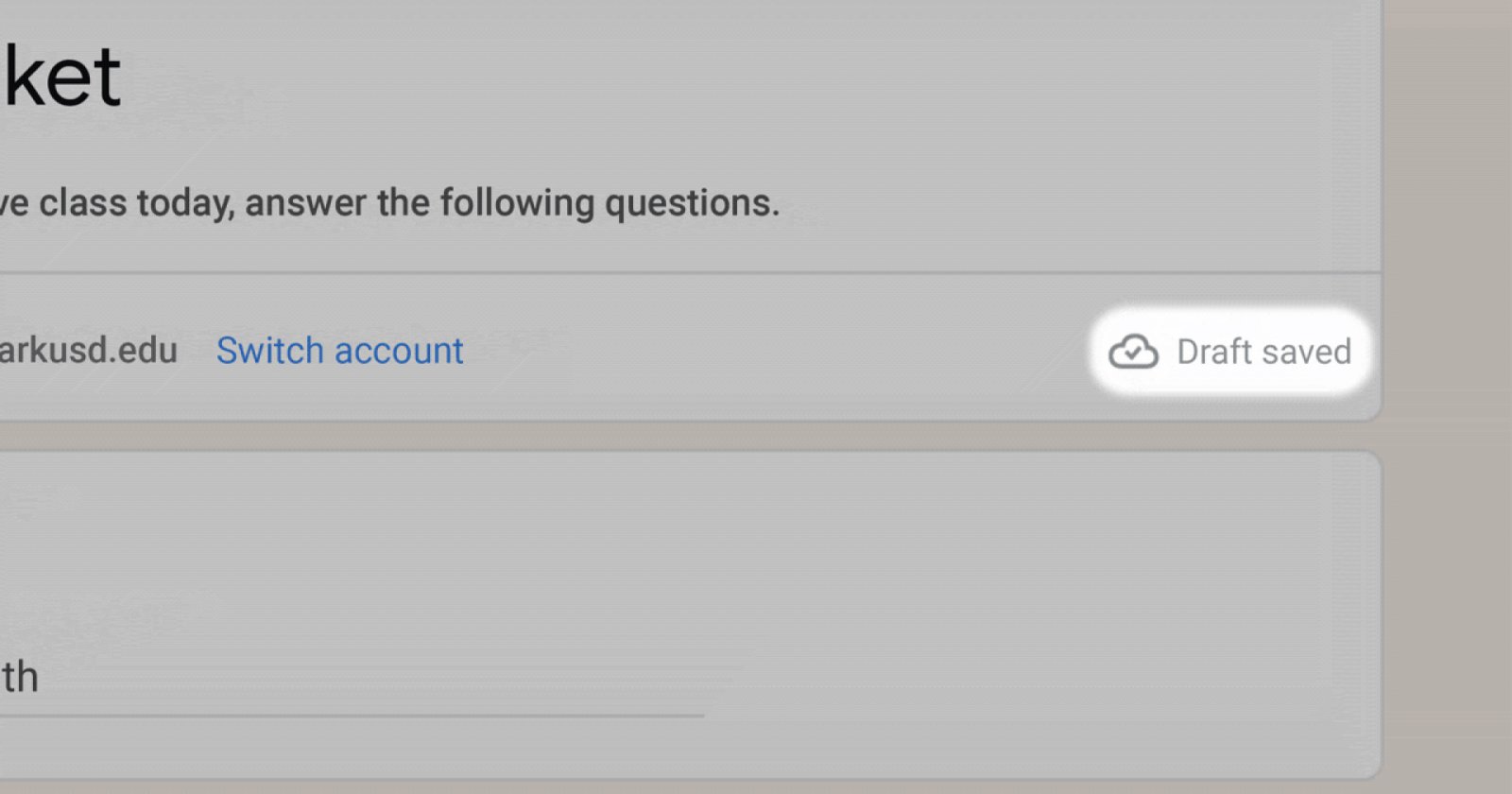1512x794 pixels.
Task: Click the account email ending in arkusd.edu
Action: coord(88,351)
